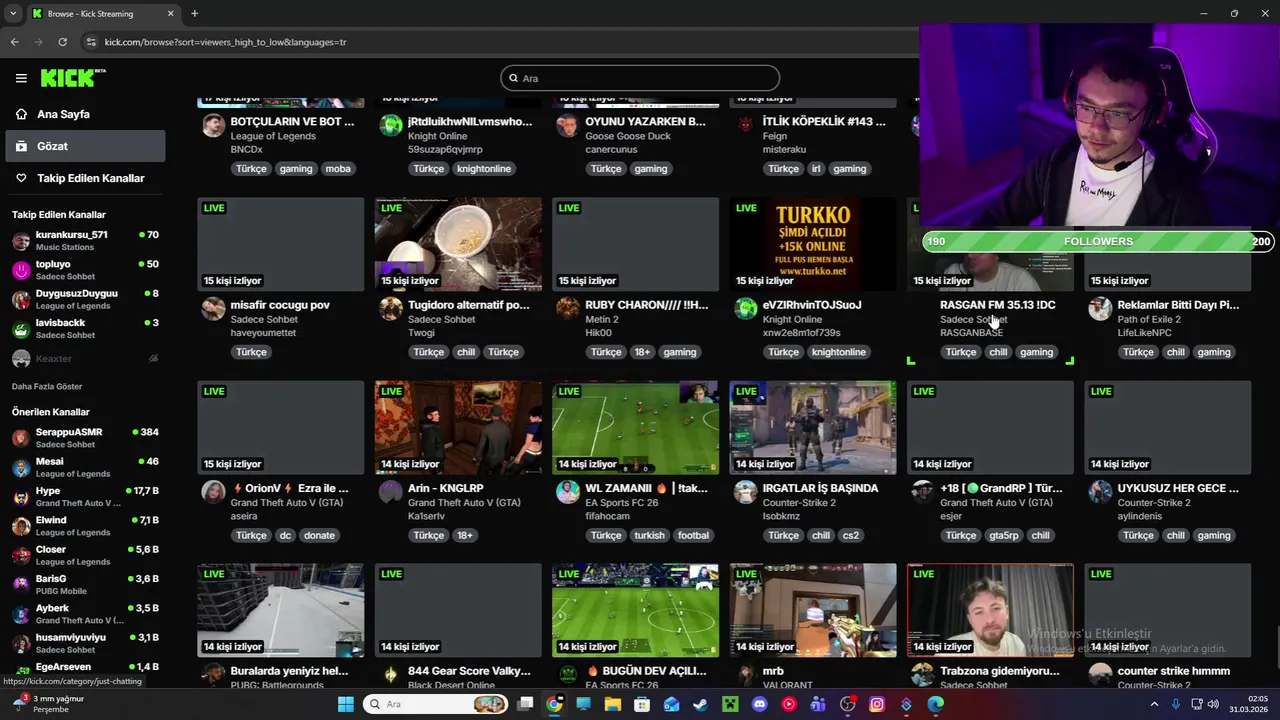Image resolution: width=1280 pixels, height=720 pixels.
Task: Click the home icon beside Ana Sayfa
Action: 21,114
